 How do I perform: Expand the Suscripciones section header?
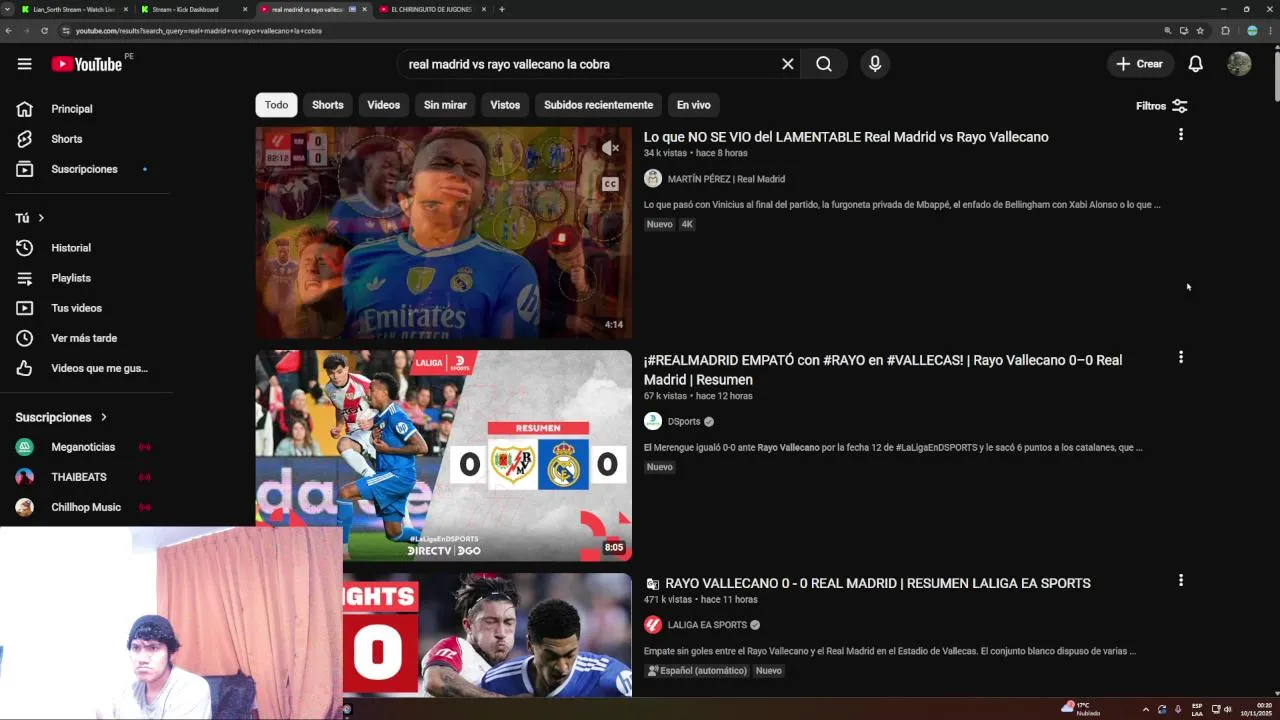(61, 417)
